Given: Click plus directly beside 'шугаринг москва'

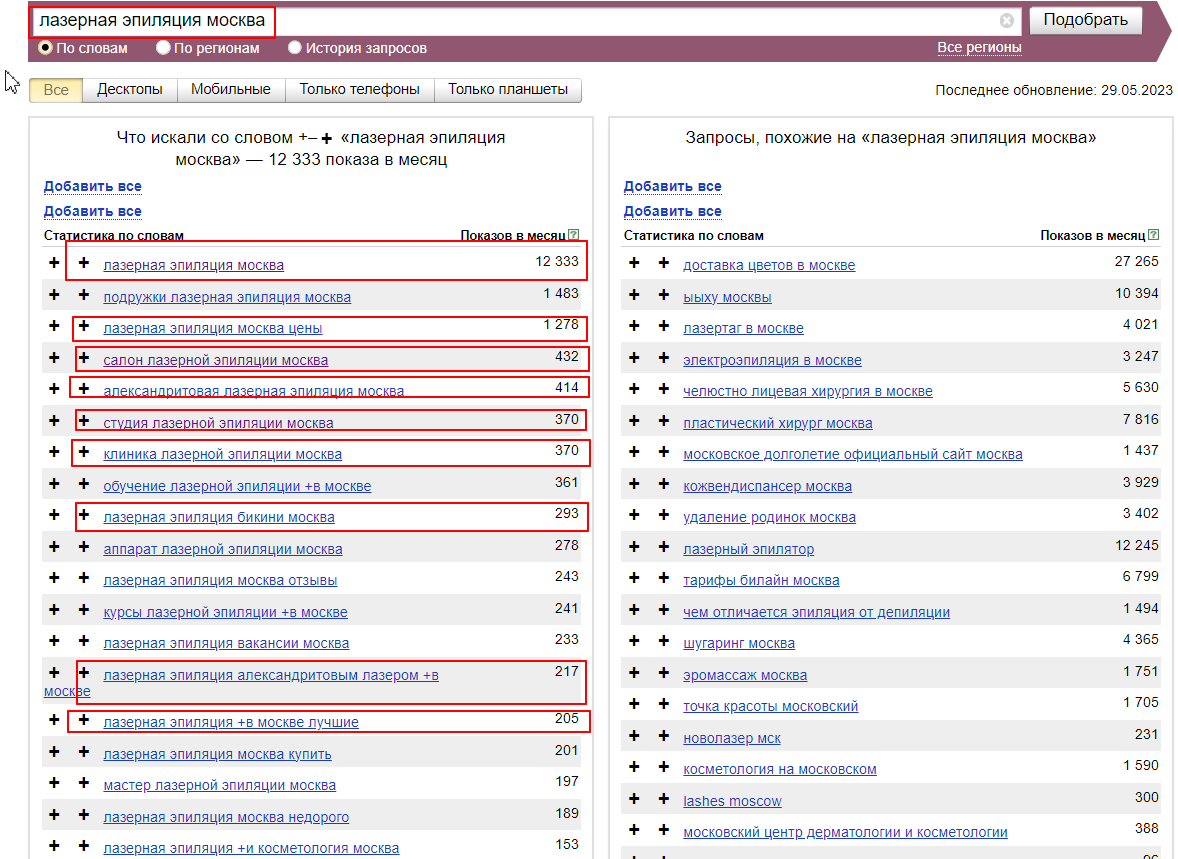Looking at the screenshot, I should point(663,641).
